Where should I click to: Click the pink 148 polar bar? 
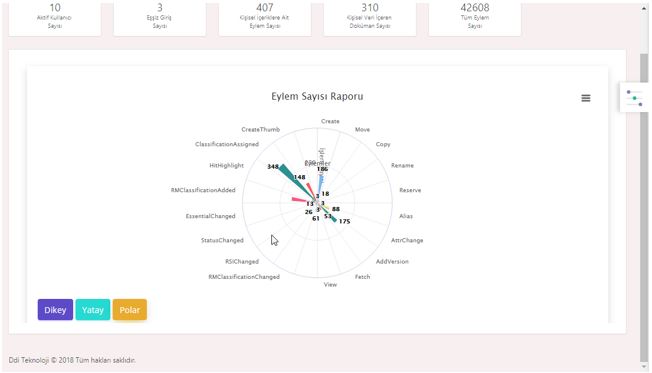coord(311,190)
